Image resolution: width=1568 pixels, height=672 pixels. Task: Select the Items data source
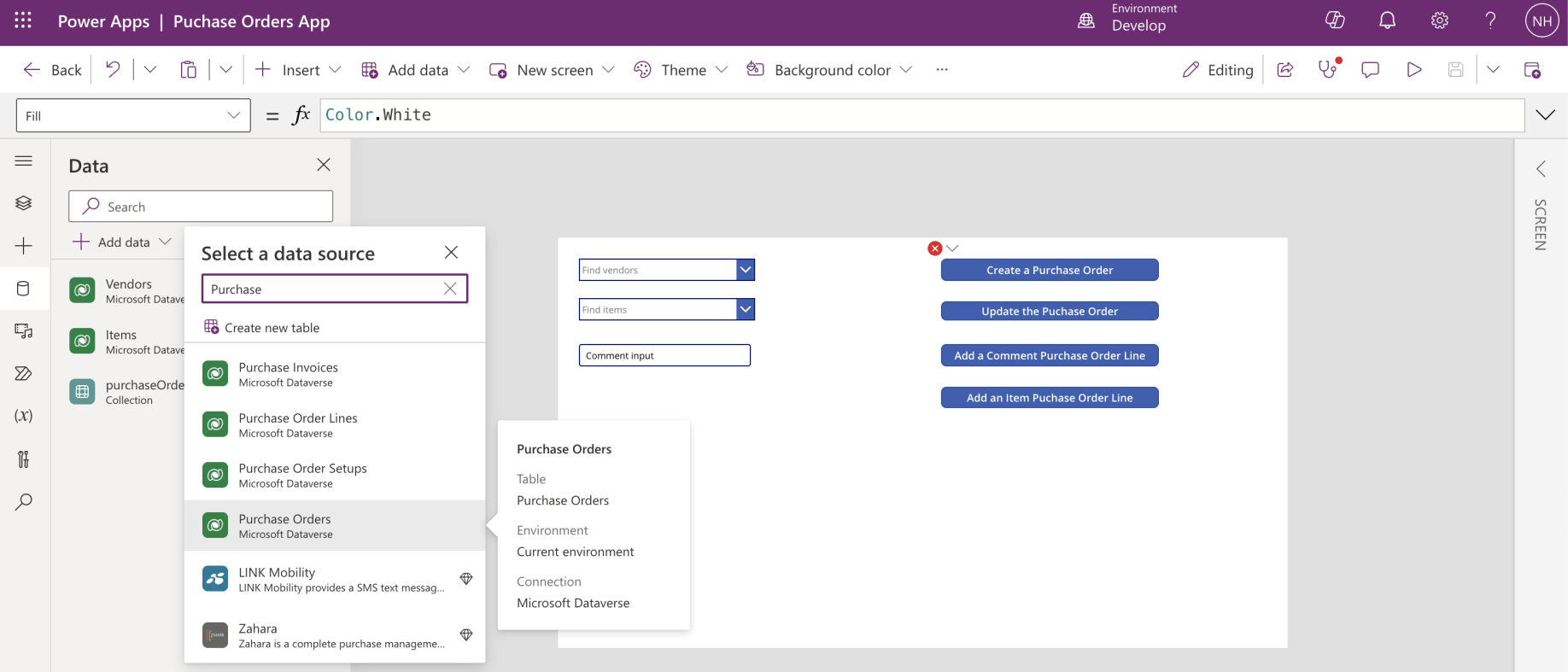[x=127, y=342]
